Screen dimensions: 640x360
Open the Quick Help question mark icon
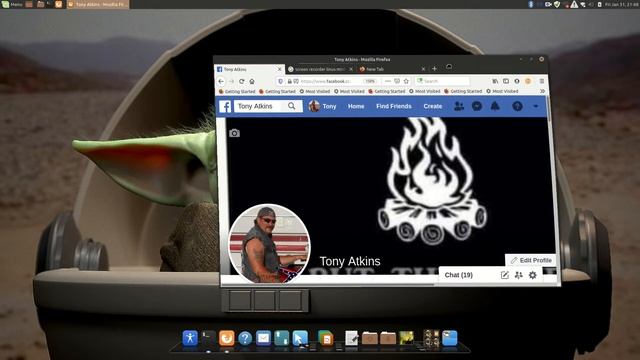pos(517,106)
